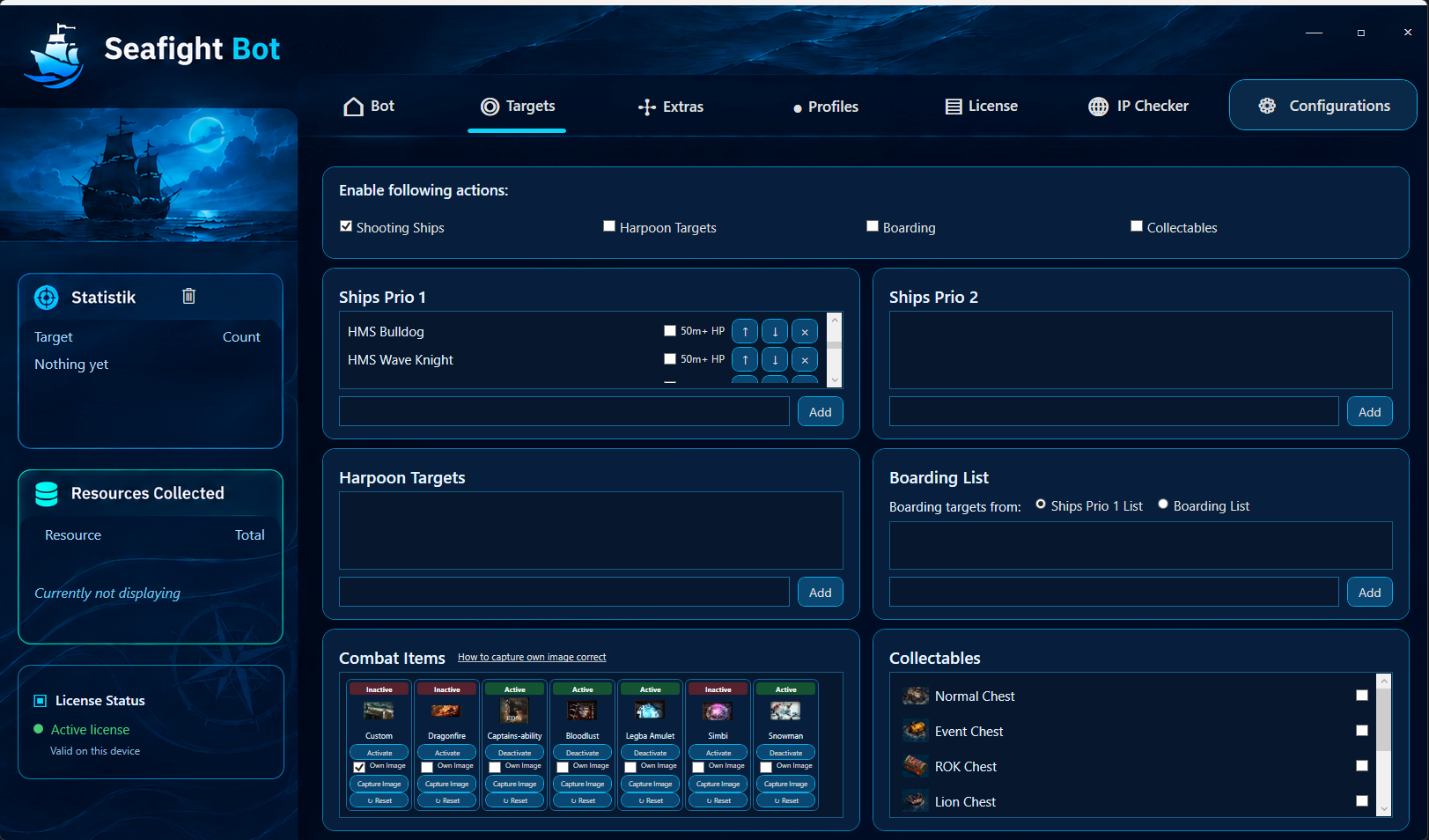
Task: Click the Harpoon Targets input field
Action: pyautogui.click(x=564, y=592)
